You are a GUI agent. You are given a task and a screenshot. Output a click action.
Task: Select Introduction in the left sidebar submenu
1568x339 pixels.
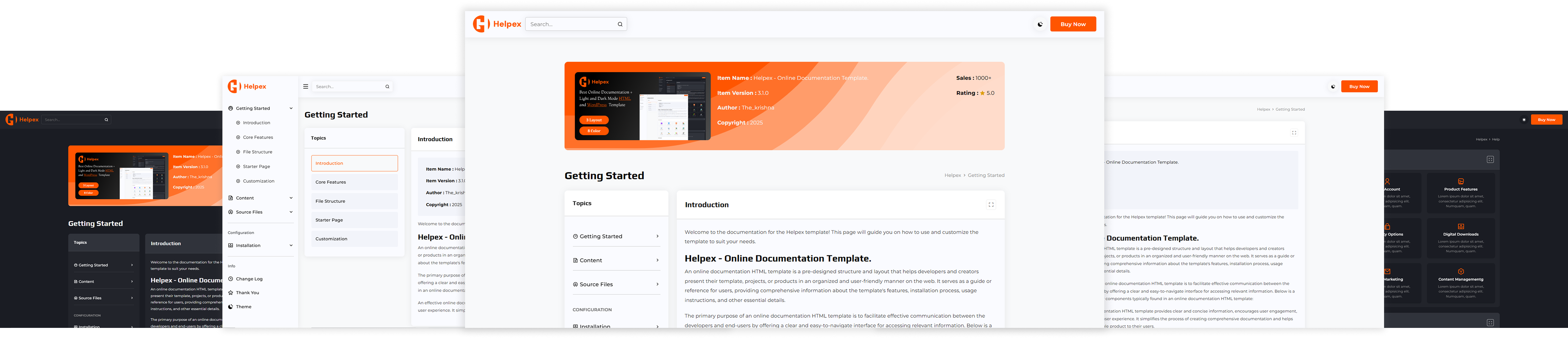pos(256,122)
